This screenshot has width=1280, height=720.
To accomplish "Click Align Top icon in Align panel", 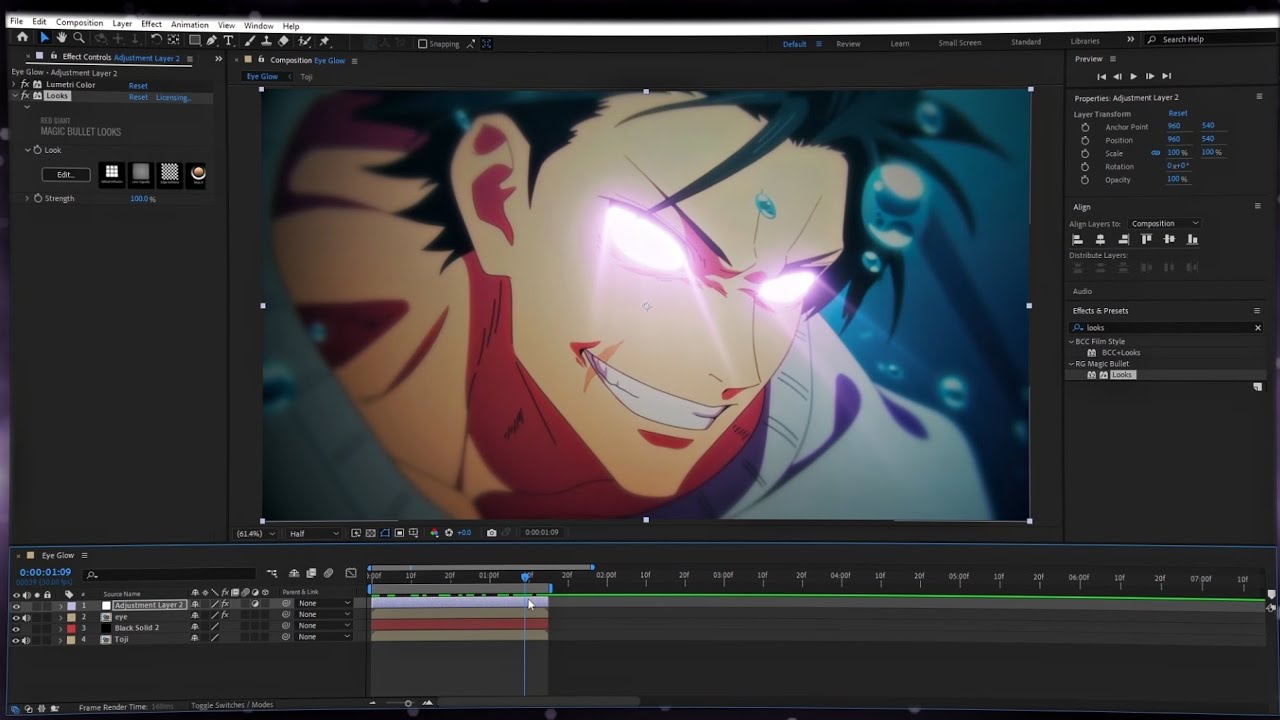I will 1147,239.
